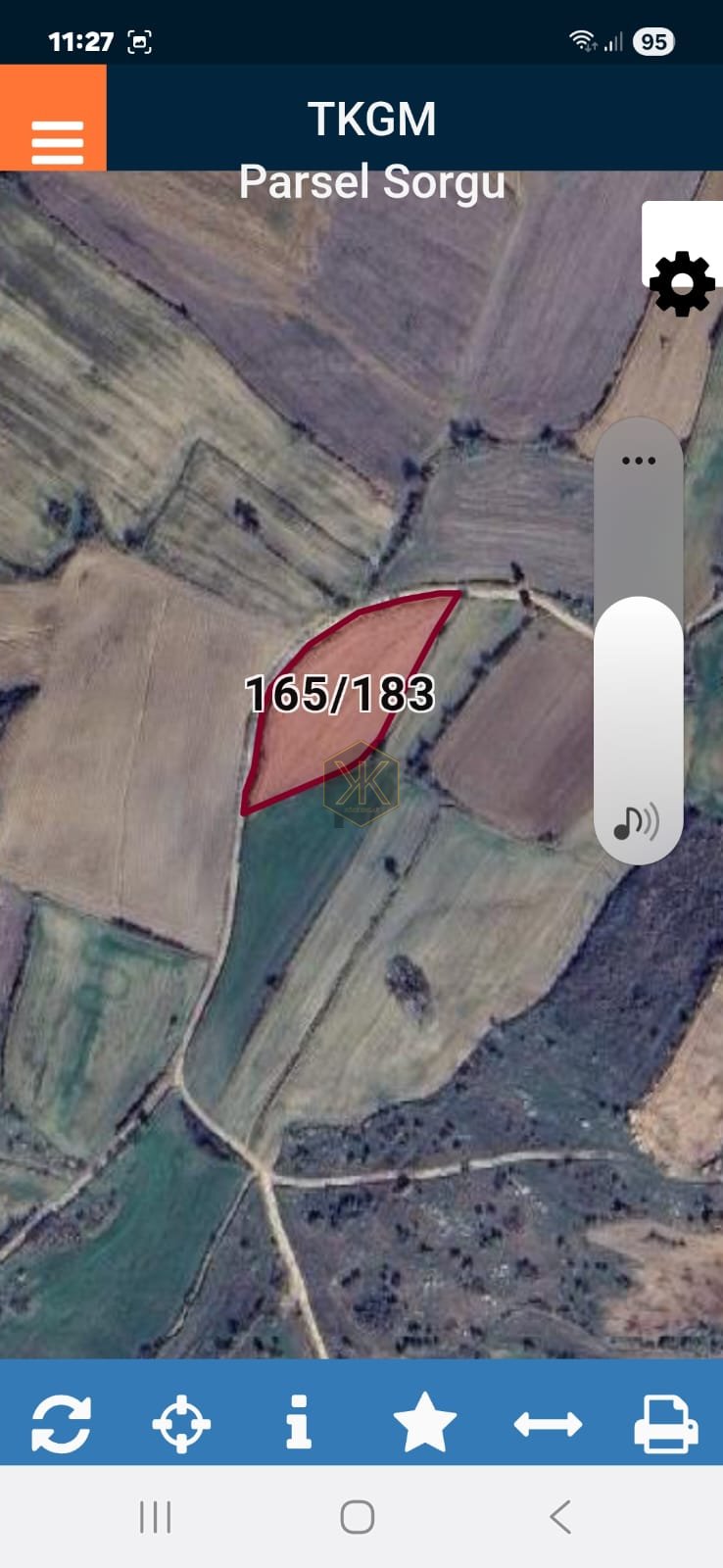Open recent apps from navigation bar
The width and height of the screenshot is (723, 1568).
tap(155, 1517)
